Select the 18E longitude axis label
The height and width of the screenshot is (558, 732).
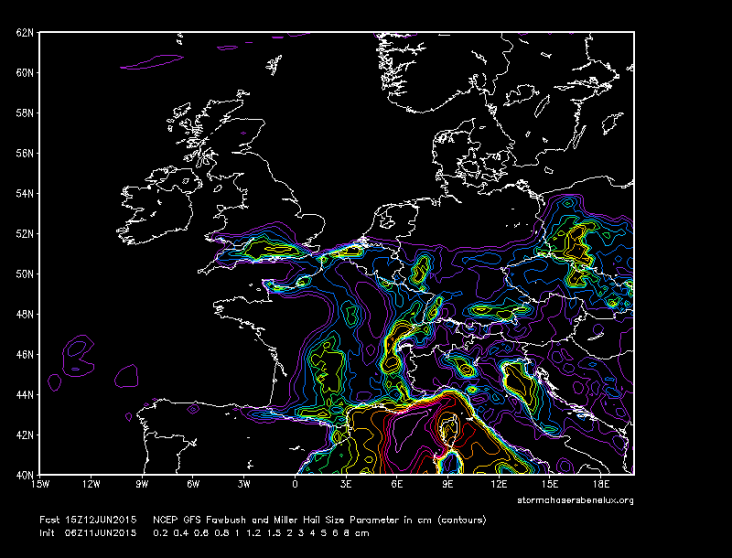click(600, 484)
